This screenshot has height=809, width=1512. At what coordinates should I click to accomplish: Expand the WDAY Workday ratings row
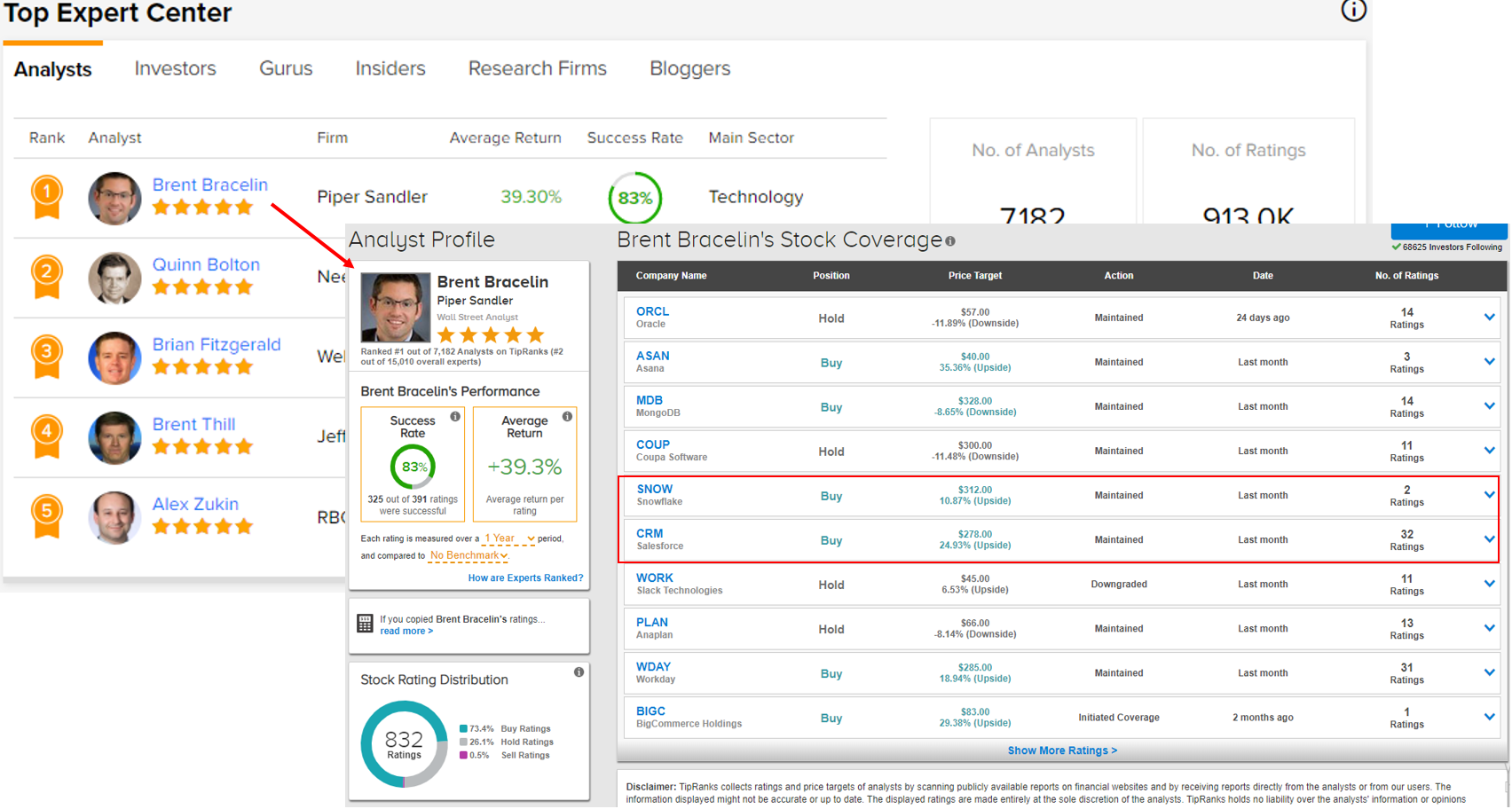[1490, 672]
